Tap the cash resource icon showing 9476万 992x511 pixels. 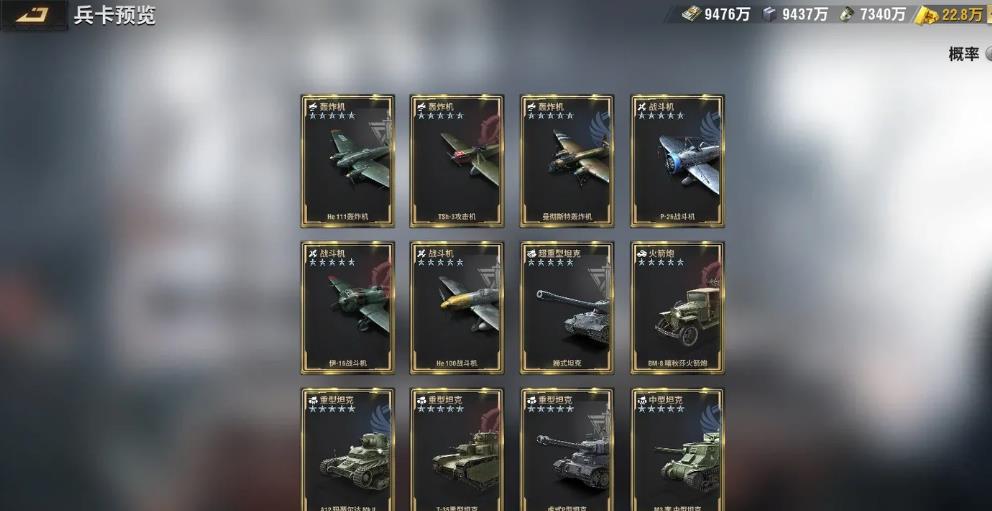691,14
